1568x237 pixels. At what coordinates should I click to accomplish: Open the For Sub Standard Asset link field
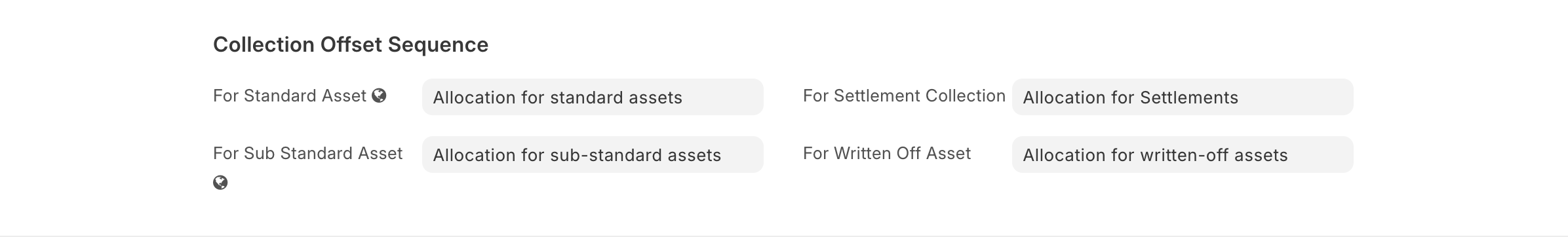point(593,155)
